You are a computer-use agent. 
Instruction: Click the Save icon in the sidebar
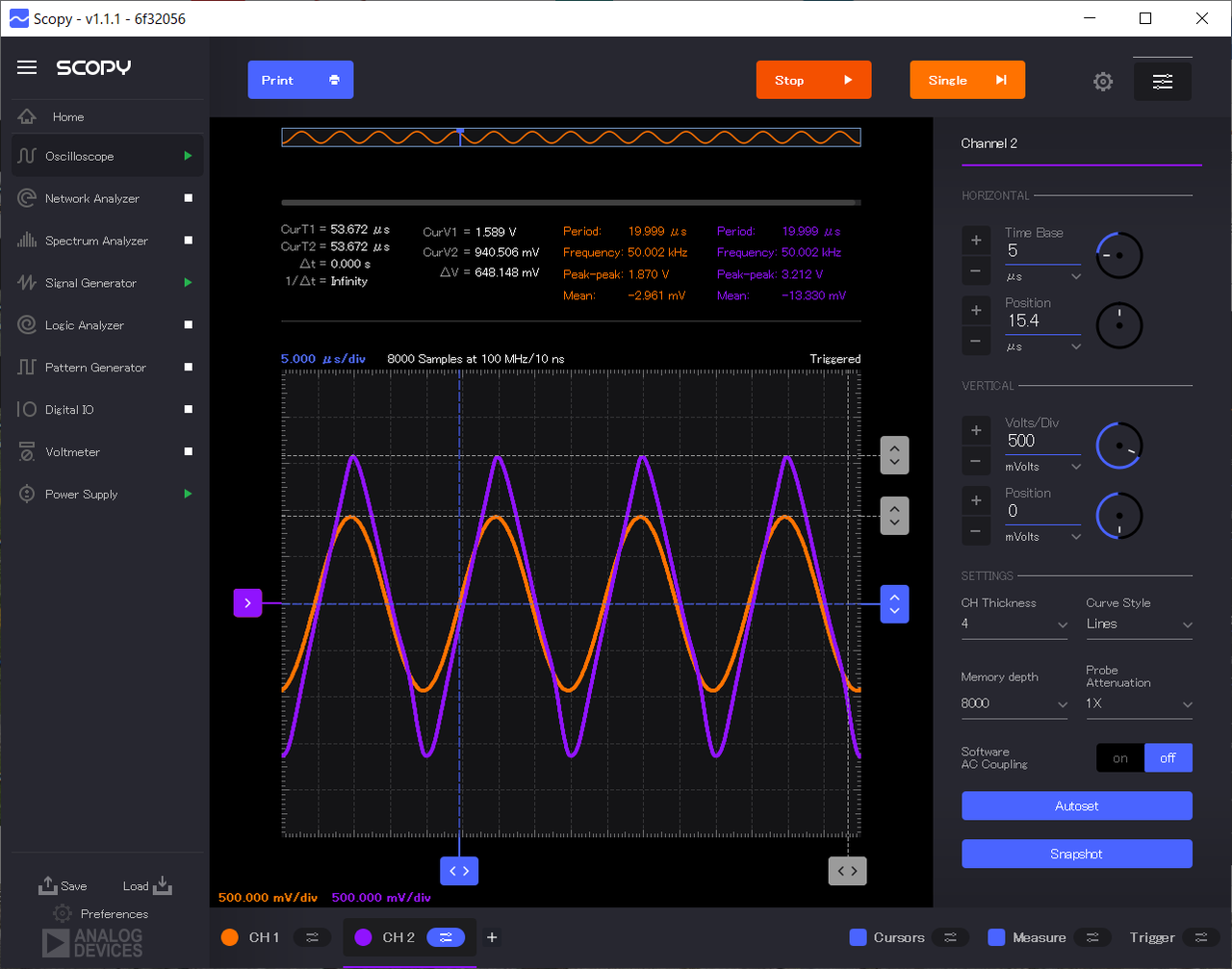(x=48, y=885)
